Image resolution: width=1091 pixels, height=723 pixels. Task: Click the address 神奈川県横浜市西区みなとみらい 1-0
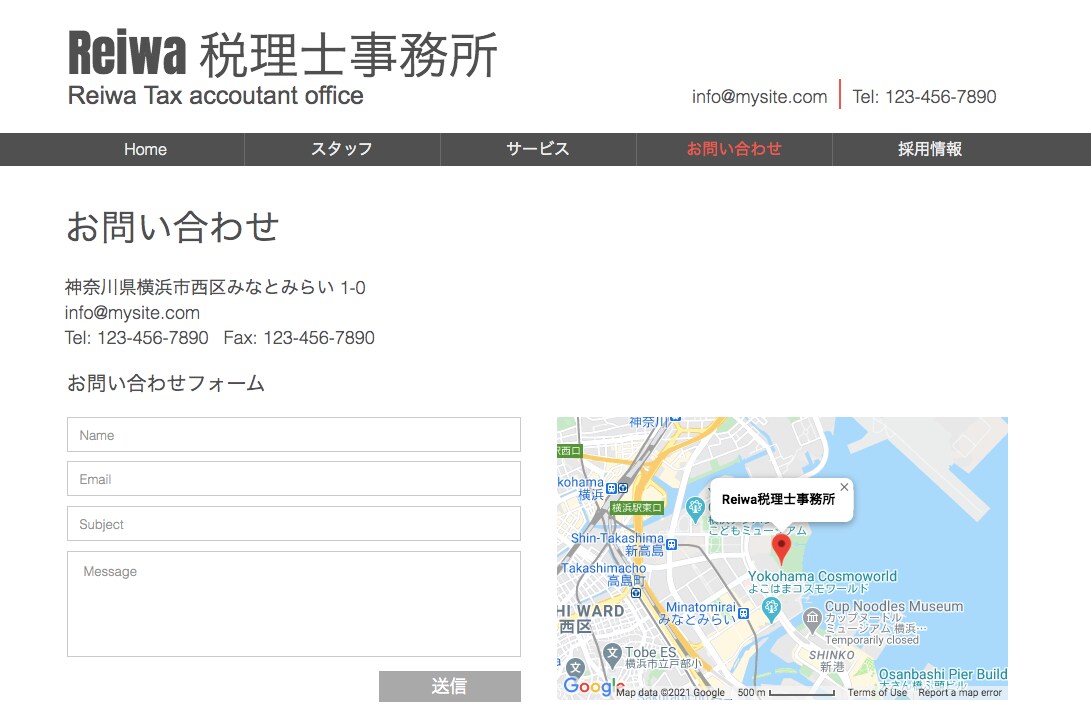[215, 287]
